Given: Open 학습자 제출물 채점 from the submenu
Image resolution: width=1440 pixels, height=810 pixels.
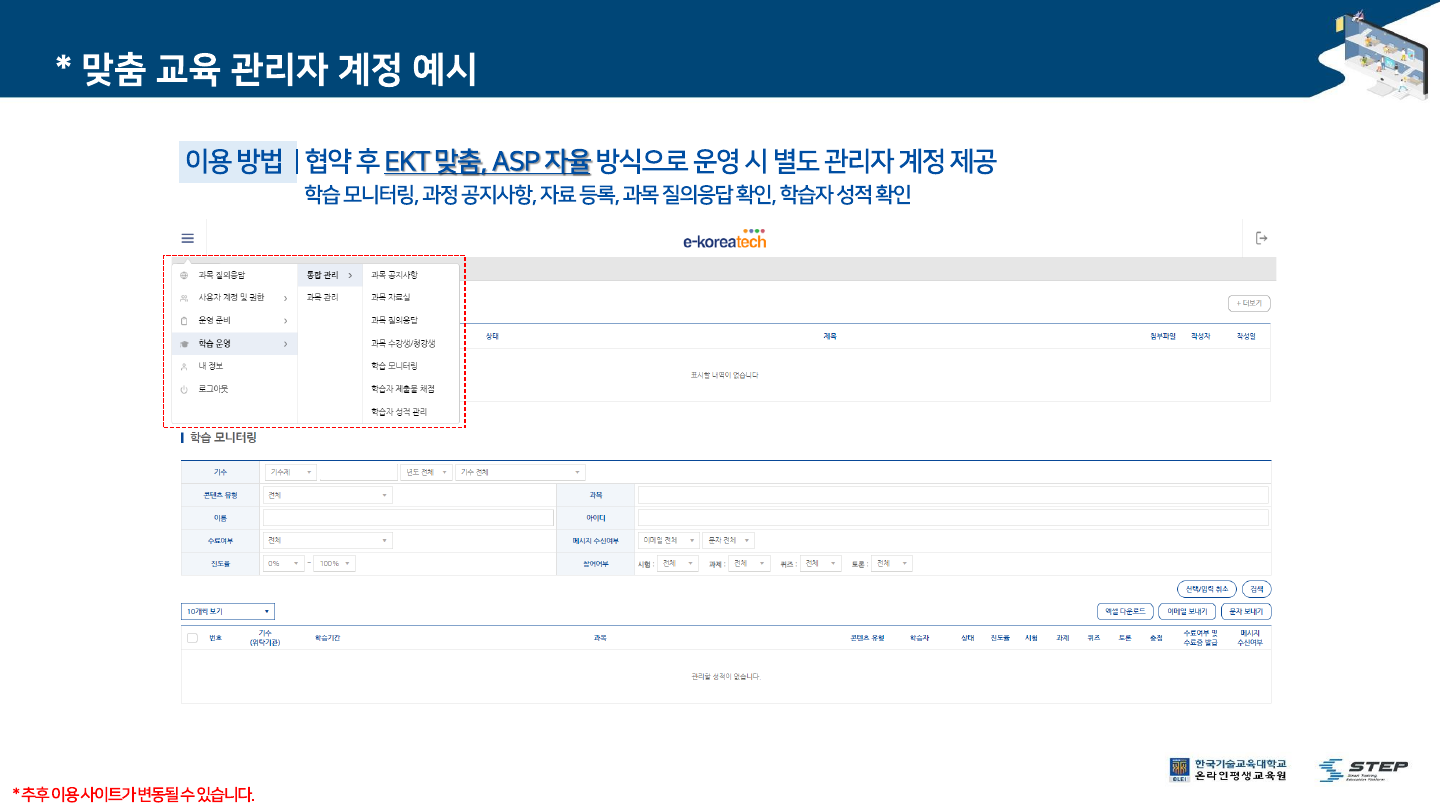Looking at the screenshot, I should pos(403,389).
